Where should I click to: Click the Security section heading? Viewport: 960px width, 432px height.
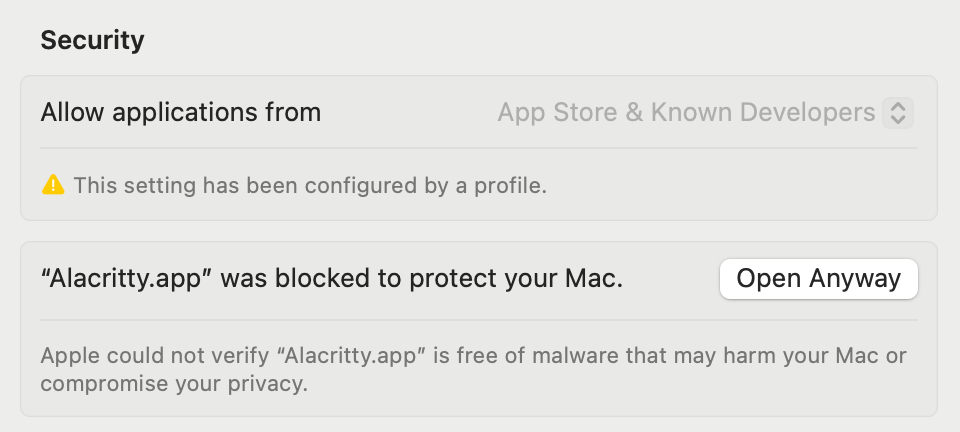point(92,40)
